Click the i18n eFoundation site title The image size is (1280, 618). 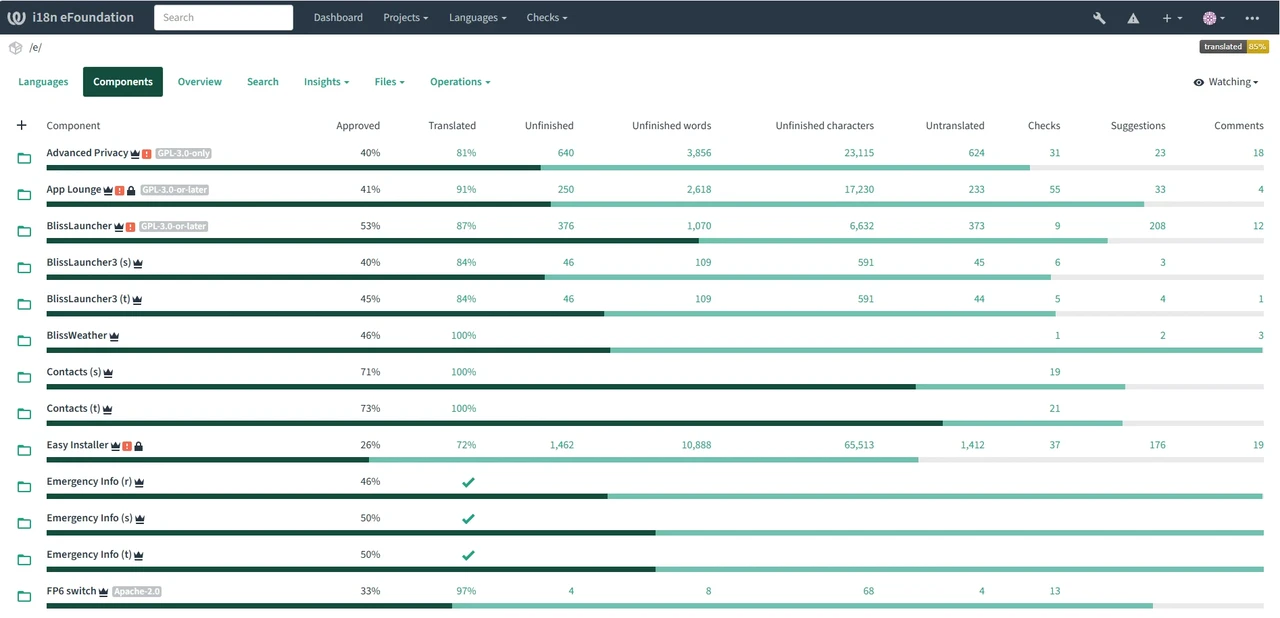click(x=84, y=18)
